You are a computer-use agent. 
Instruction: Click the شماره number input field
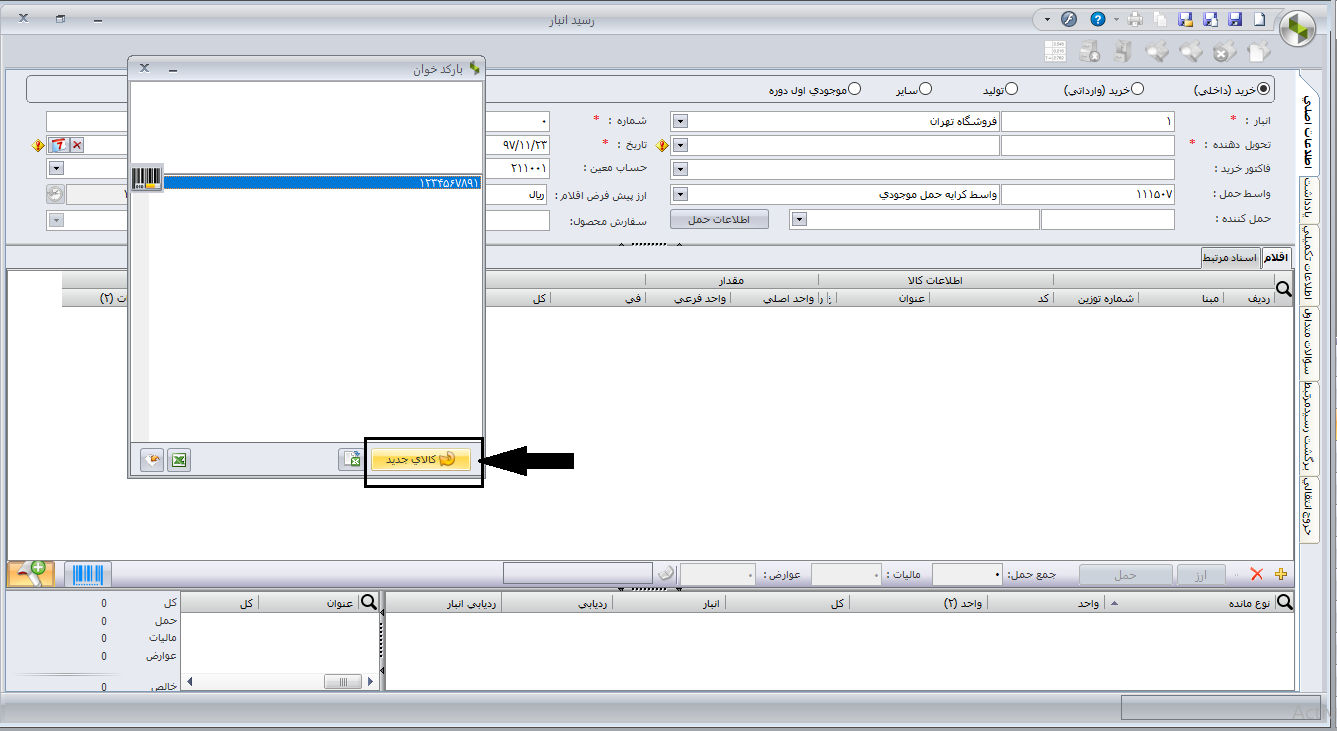click(x=517, y=121)
